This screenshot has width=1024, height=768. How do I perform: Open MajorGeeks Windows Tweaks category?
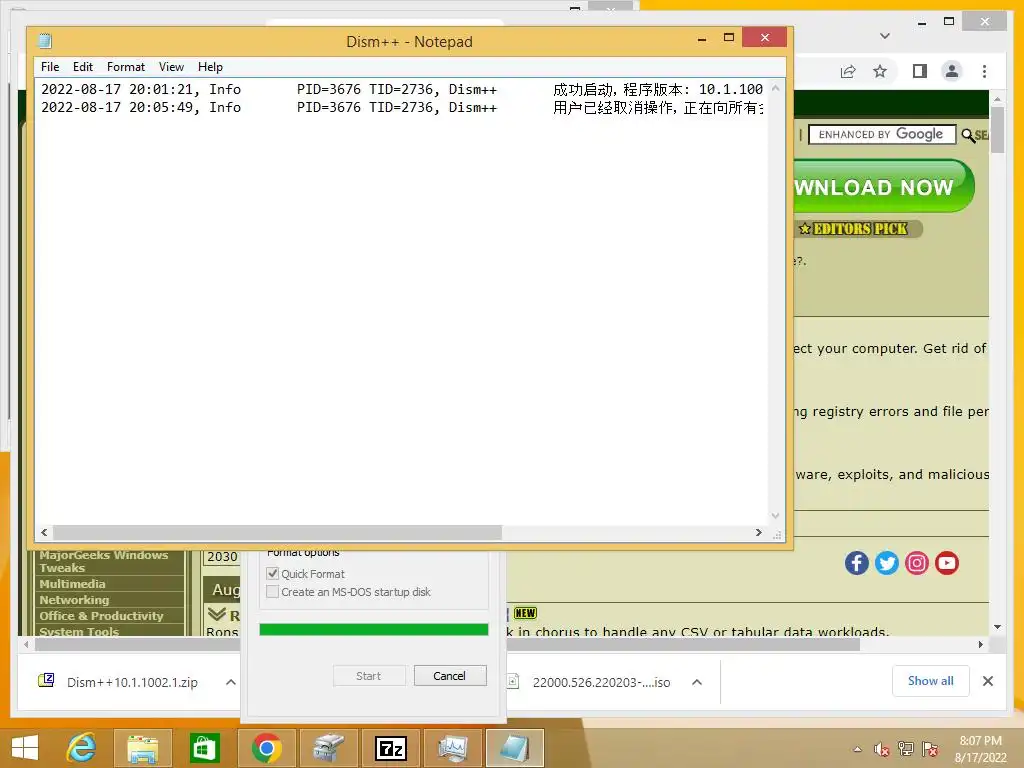point(104,561)
